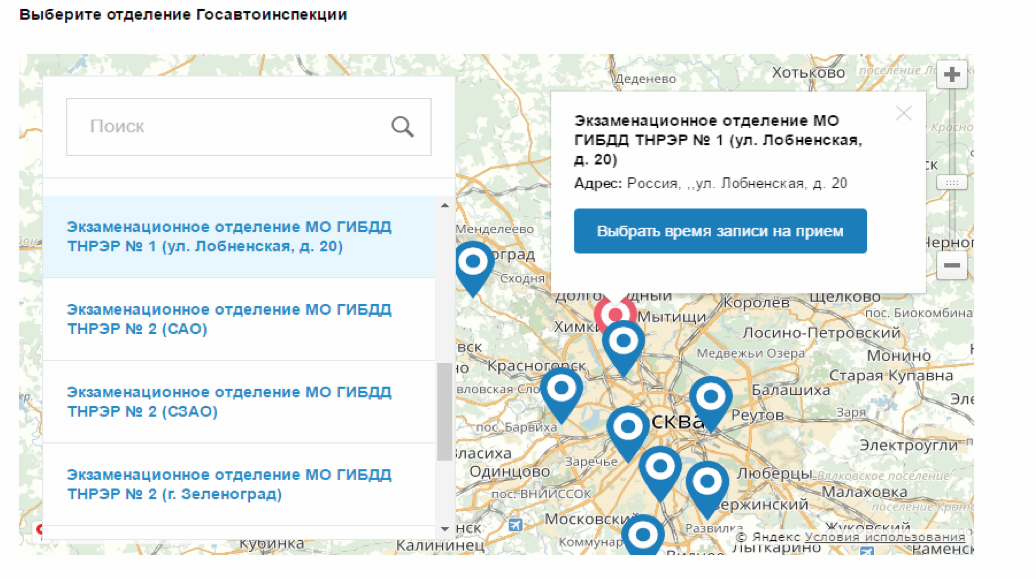Choose ТНРЭР № 2 (г. Зеленоград) office
Viewport: 1036px width, 579px height.
coord(229,484)
